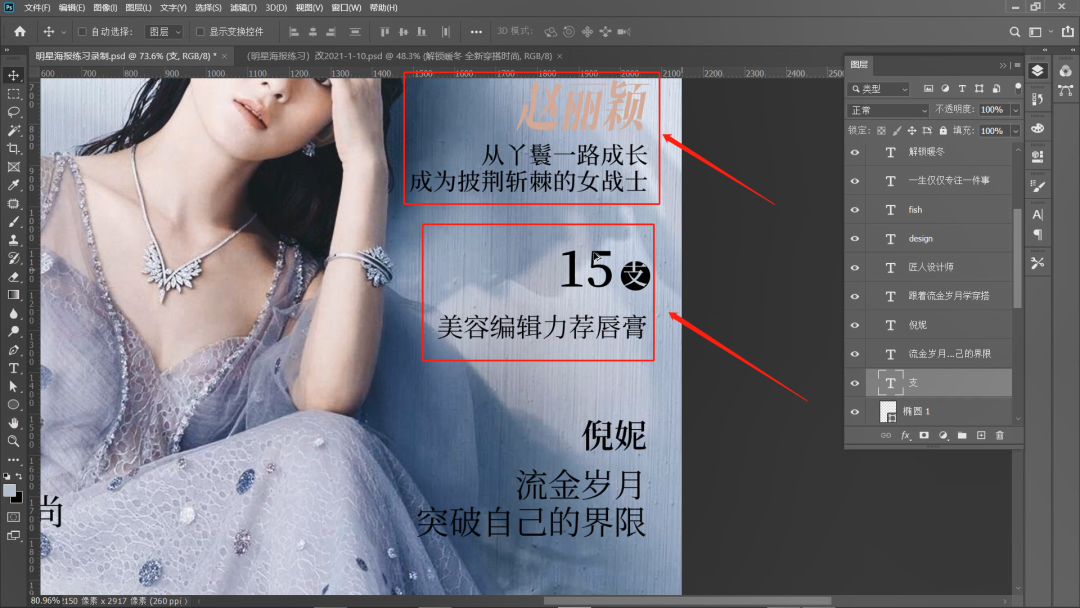Image resolution: width=1080 pixels, height=608 pixels.
Task: Open the 文件(F) menu
Action: (x=37, y=8)
